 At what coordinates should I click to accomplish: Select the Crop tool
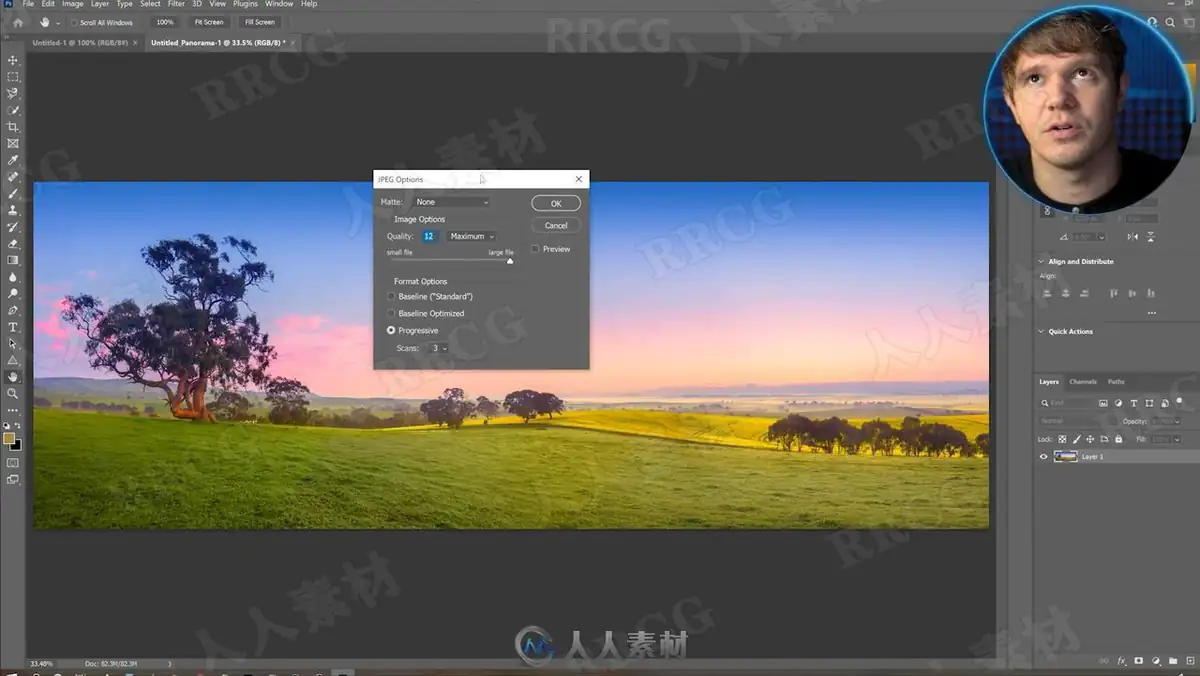(x=13, y=127)
